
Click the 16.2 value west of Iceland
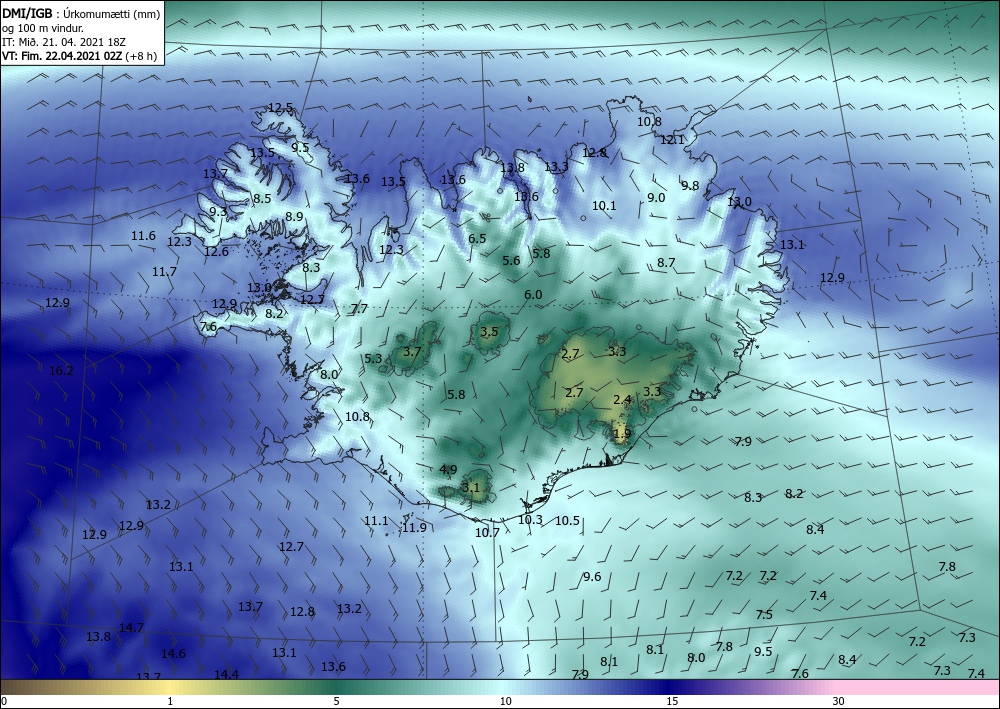pyautogui.click(x=61, y=370)
